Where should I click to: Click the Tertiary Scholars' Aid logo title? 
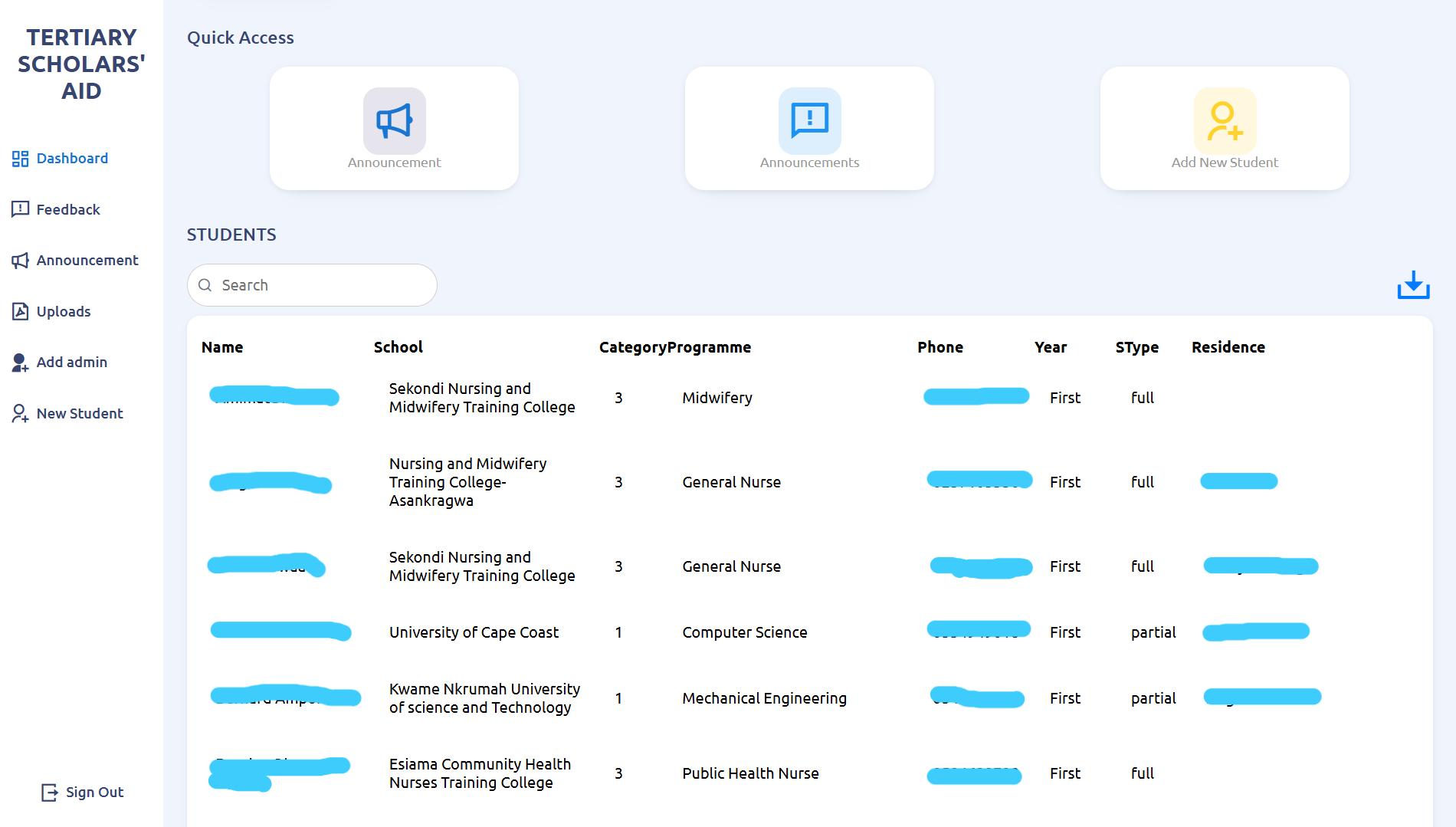[x=81, y=64]
